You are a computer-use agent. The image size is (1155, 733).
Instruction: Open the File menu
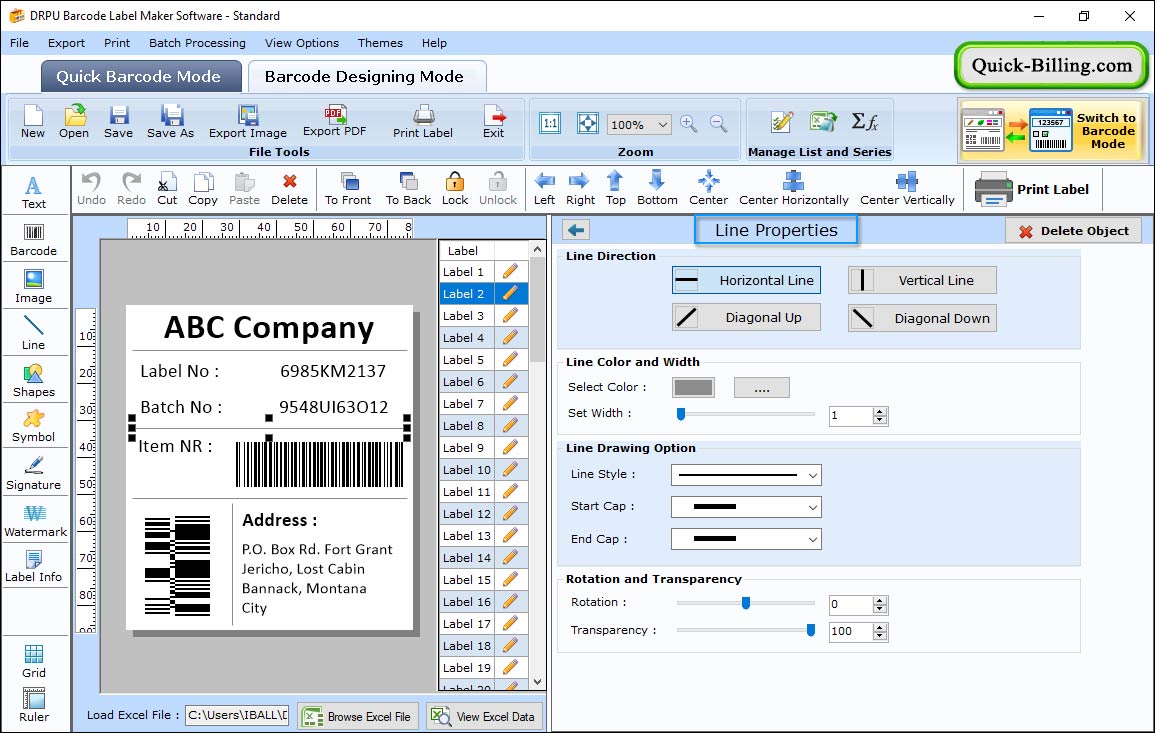click(19, 43)
